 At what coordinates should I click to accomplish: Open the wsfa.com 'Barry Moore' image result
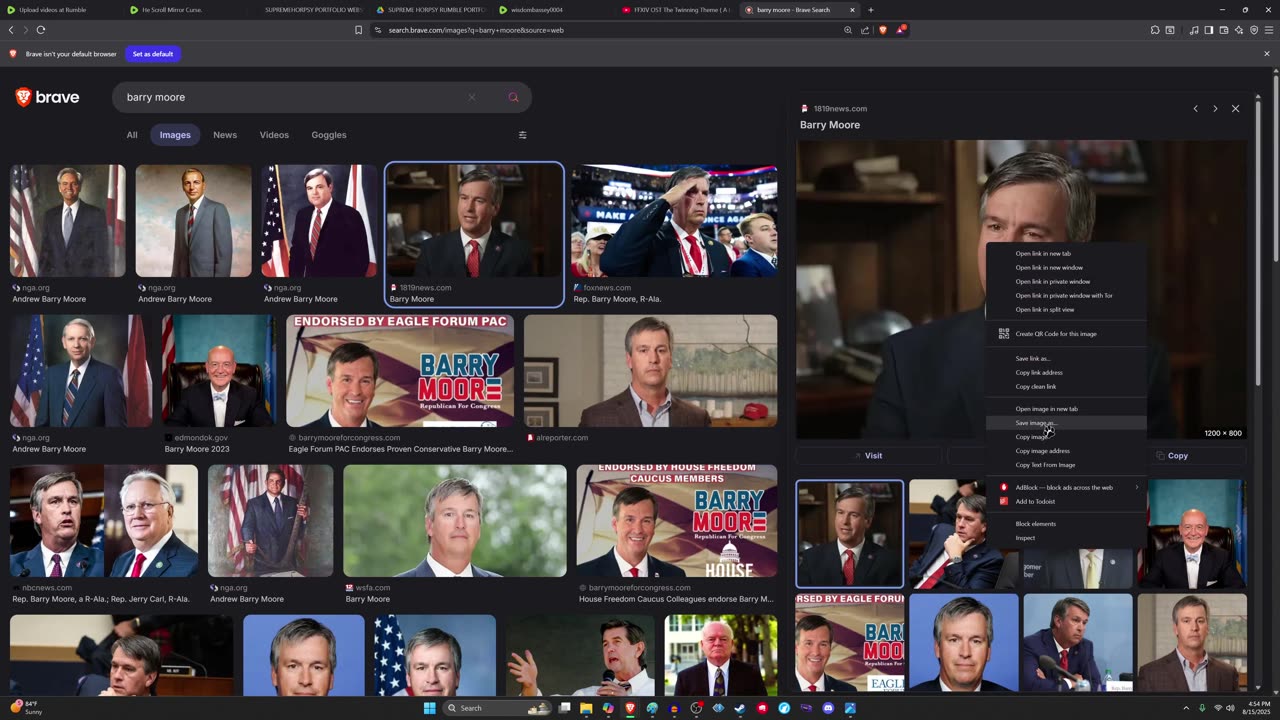pos(455,521)
